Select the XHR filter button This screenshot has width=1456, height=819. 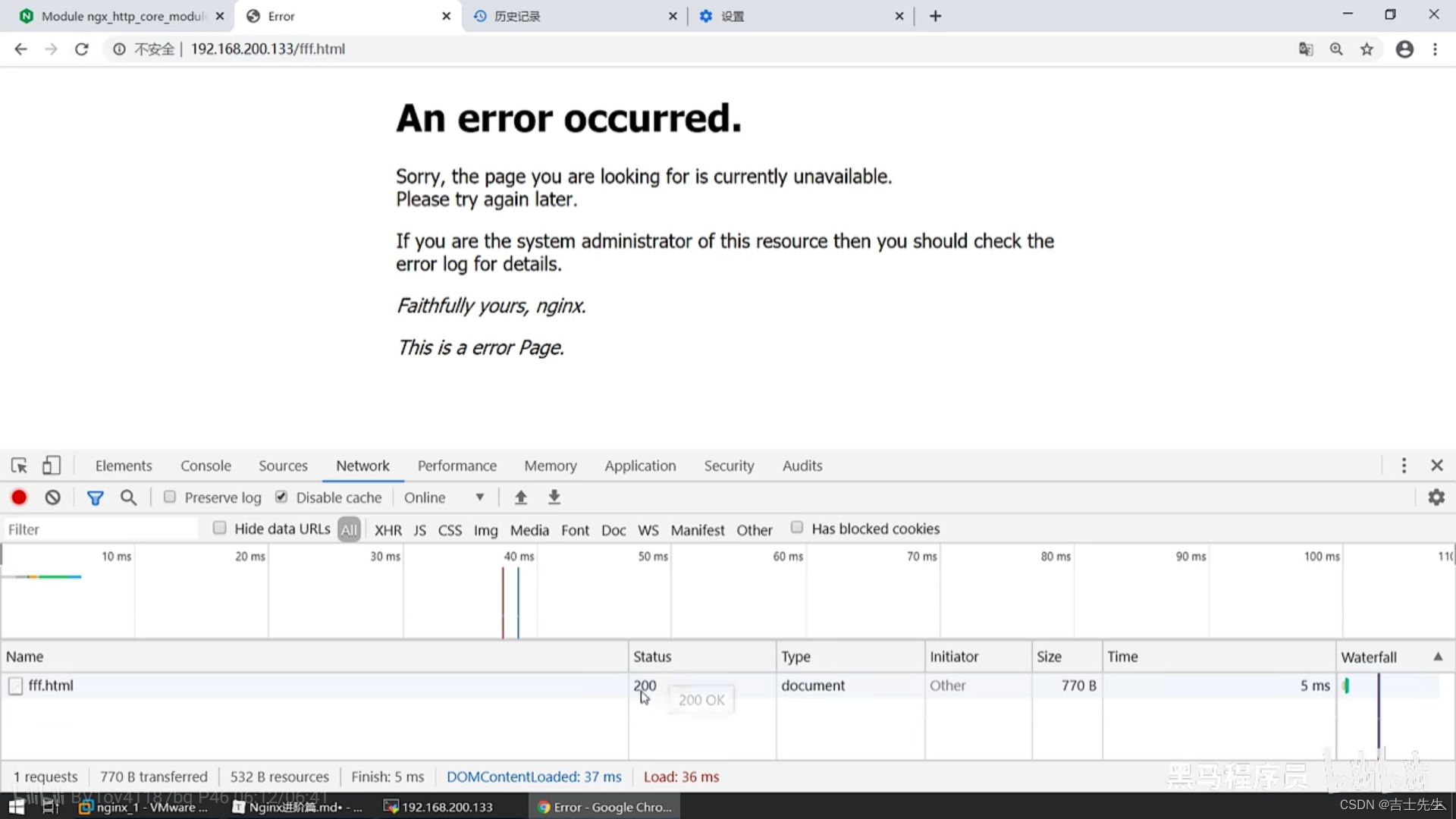pyautogui.click(x=389, y=530)
